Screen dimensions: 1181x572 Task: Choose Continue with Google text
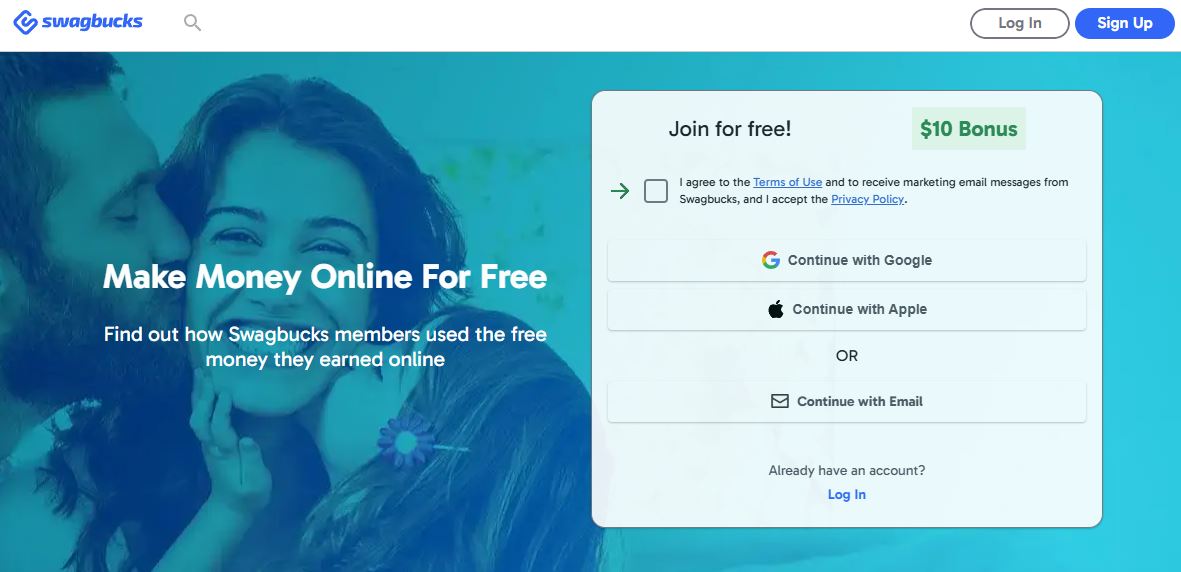pos(859,260)
